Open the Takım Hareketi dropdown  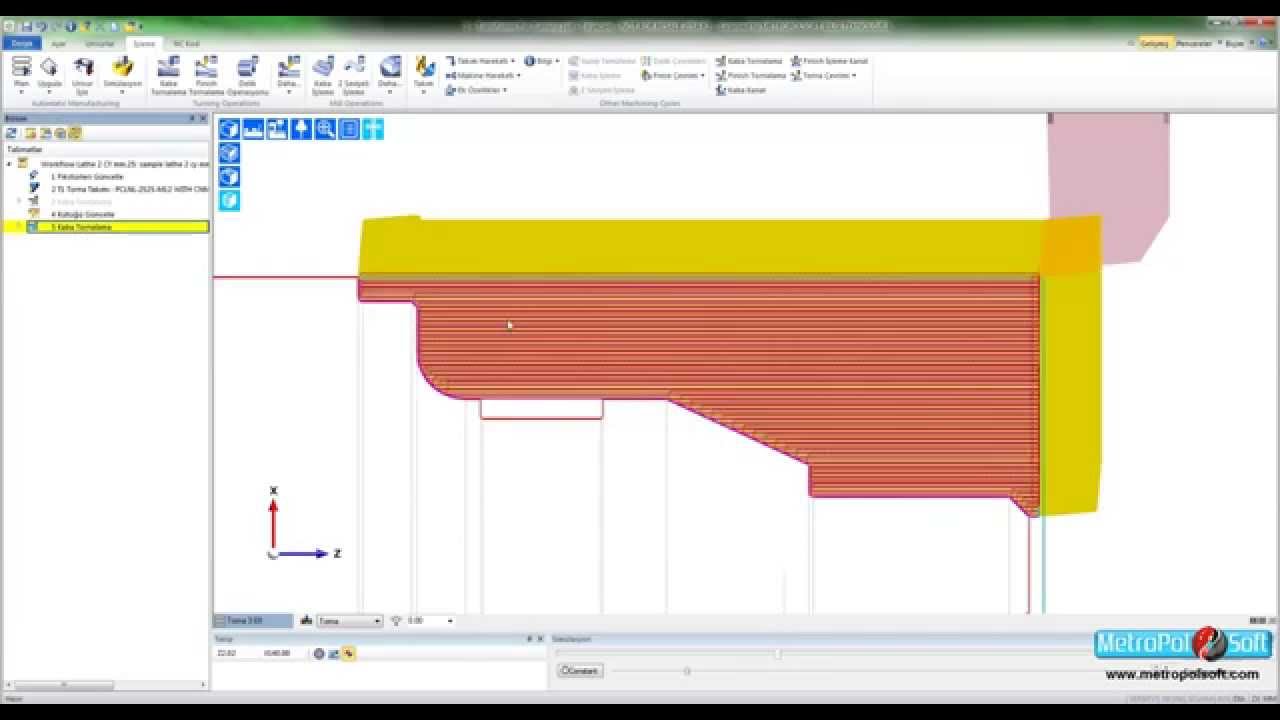[480, 61]
